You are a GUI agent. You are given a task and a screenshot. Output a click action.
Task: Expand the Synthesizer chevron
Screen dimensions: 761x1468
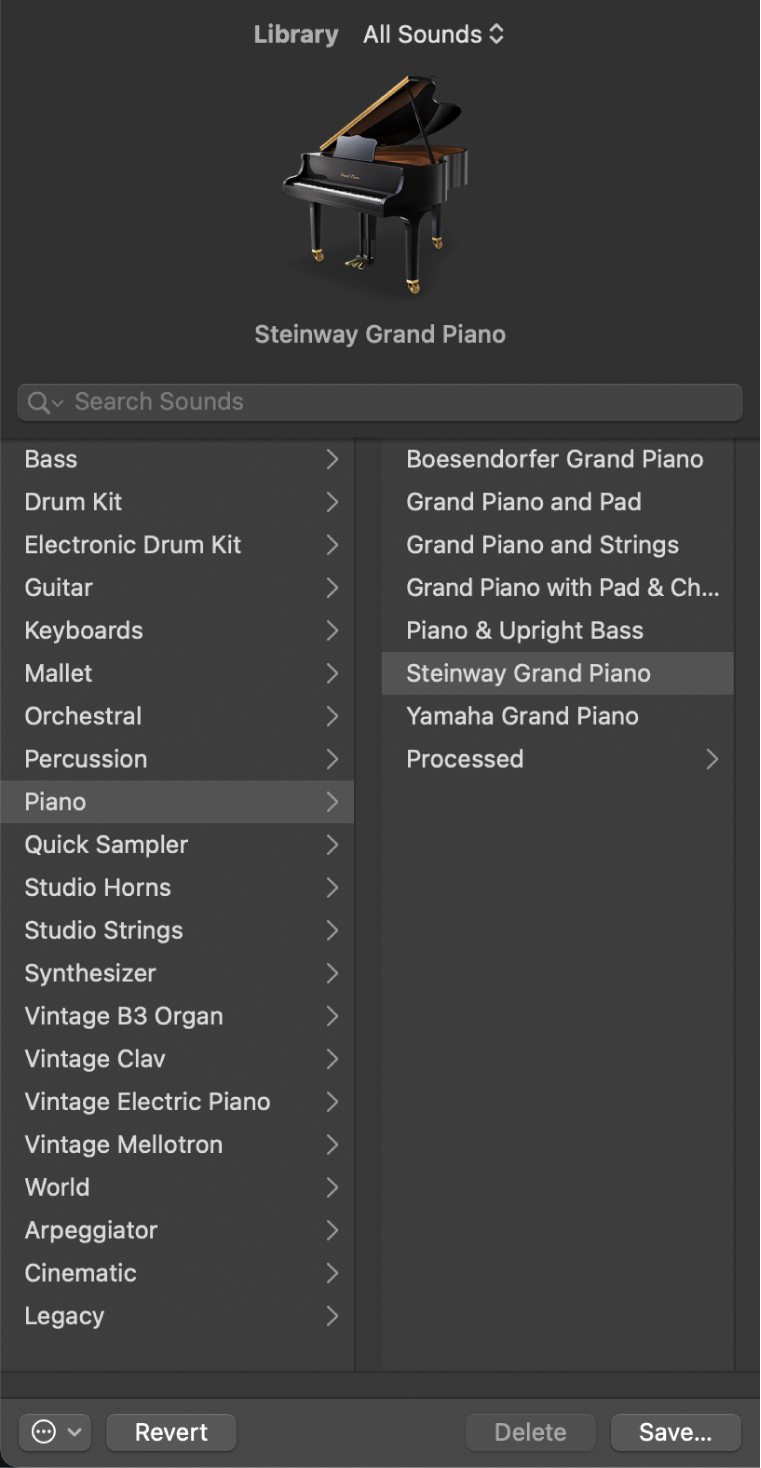[332, 974]
